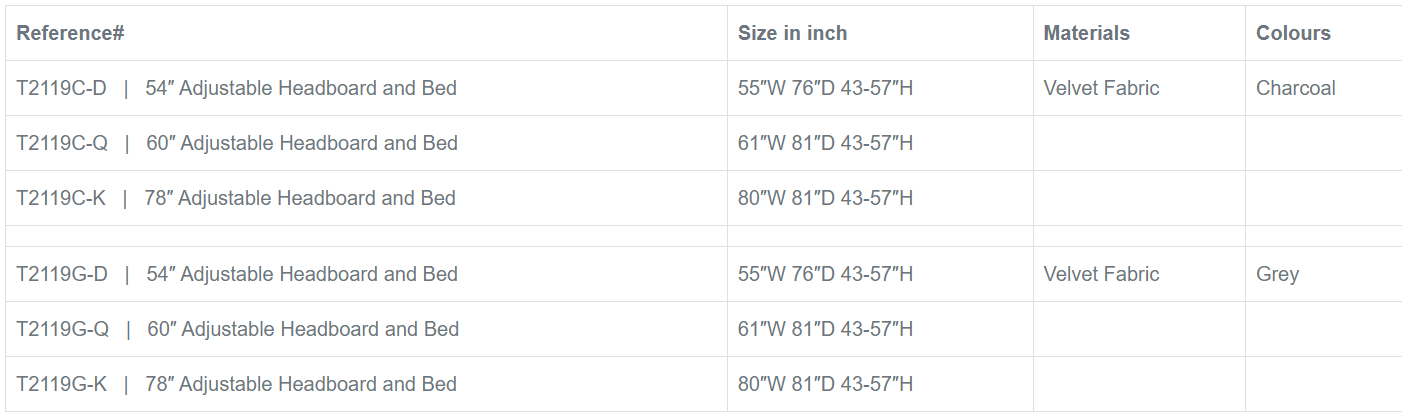The image size is (1407, 412).
Task: Click Velvet Fabric in the Charcoal row
Action: tap(1101, 88)
